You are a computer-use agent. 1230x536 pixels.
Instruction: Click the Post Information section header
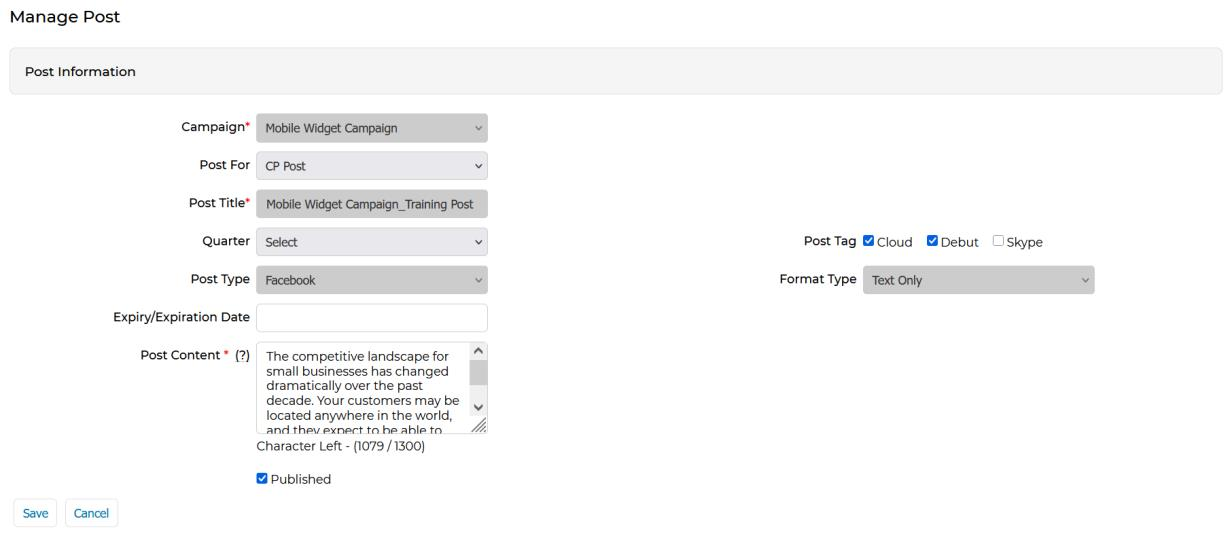(615, 71)
